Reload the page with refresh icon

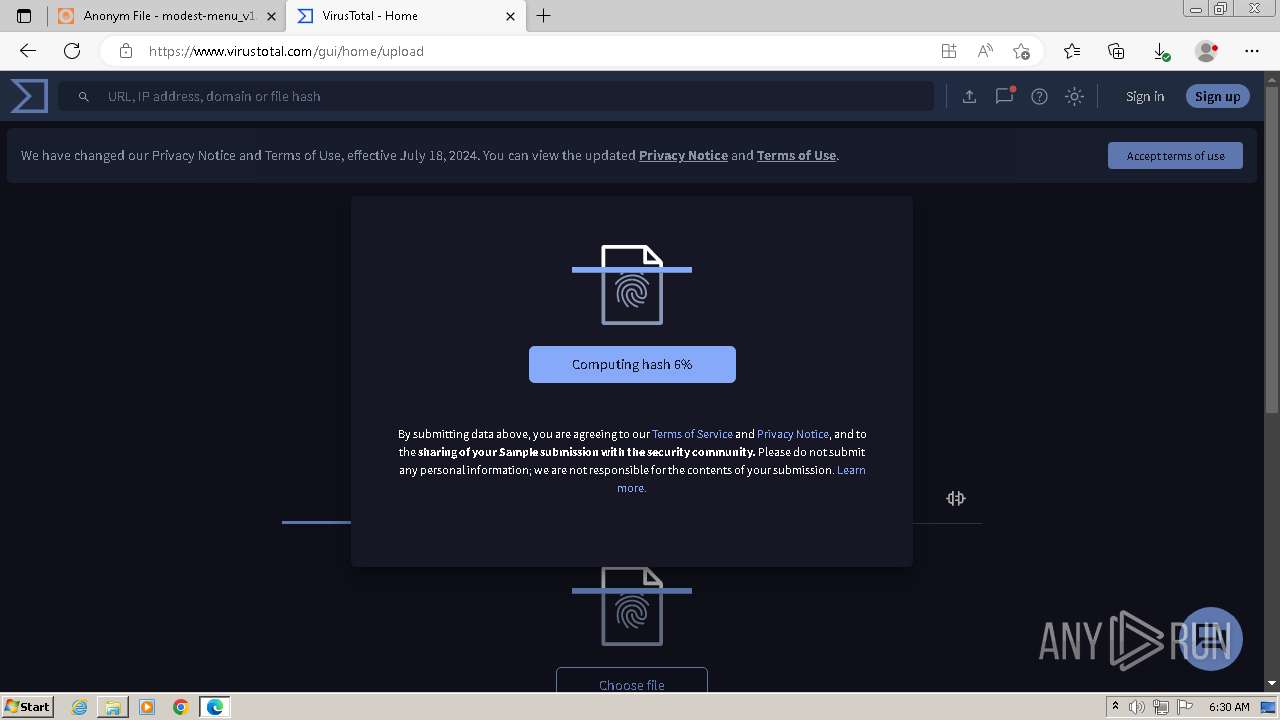[72, 51]
